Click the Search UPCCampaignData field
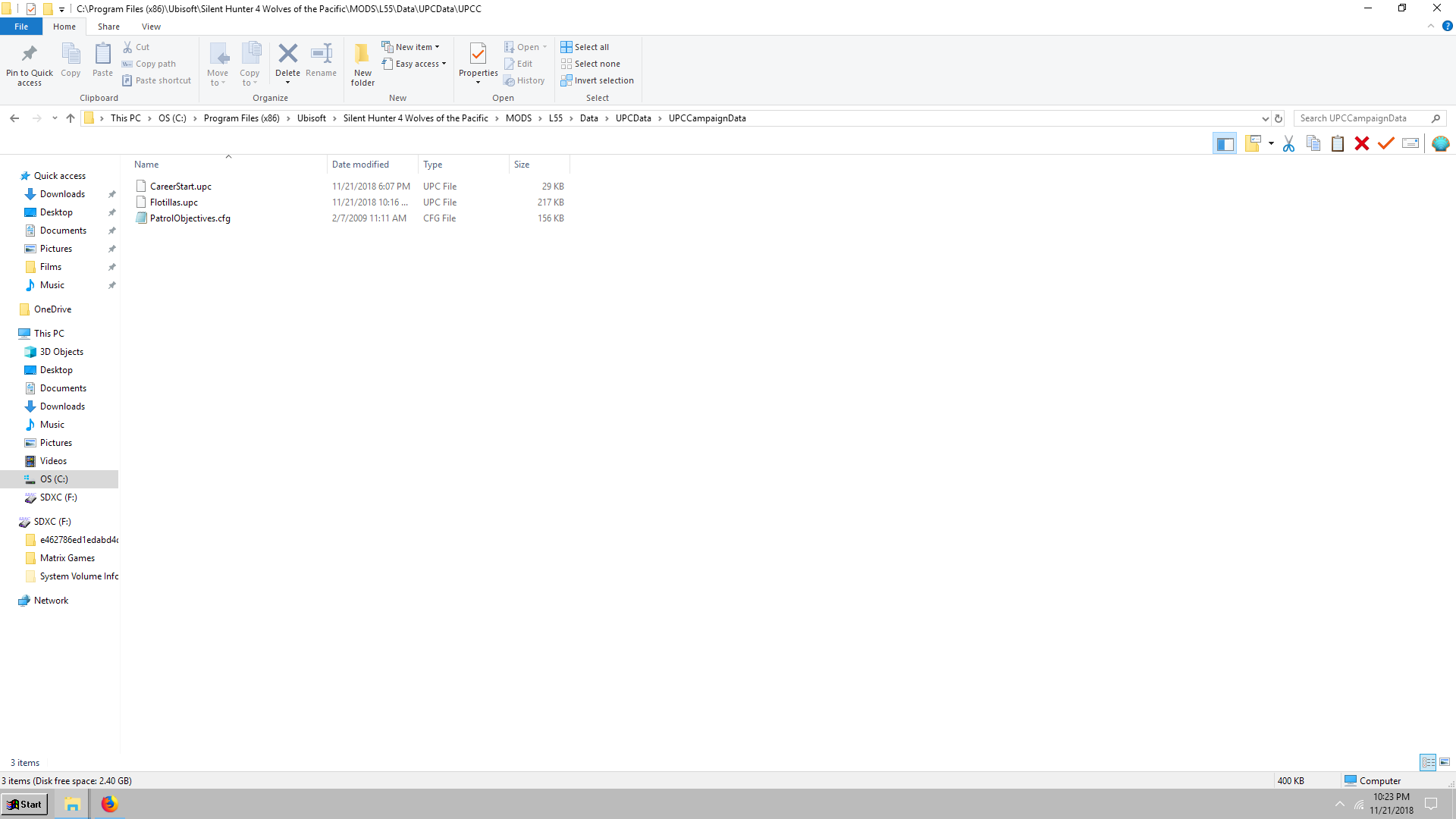1456x819 pixels. pos(1363,118)
